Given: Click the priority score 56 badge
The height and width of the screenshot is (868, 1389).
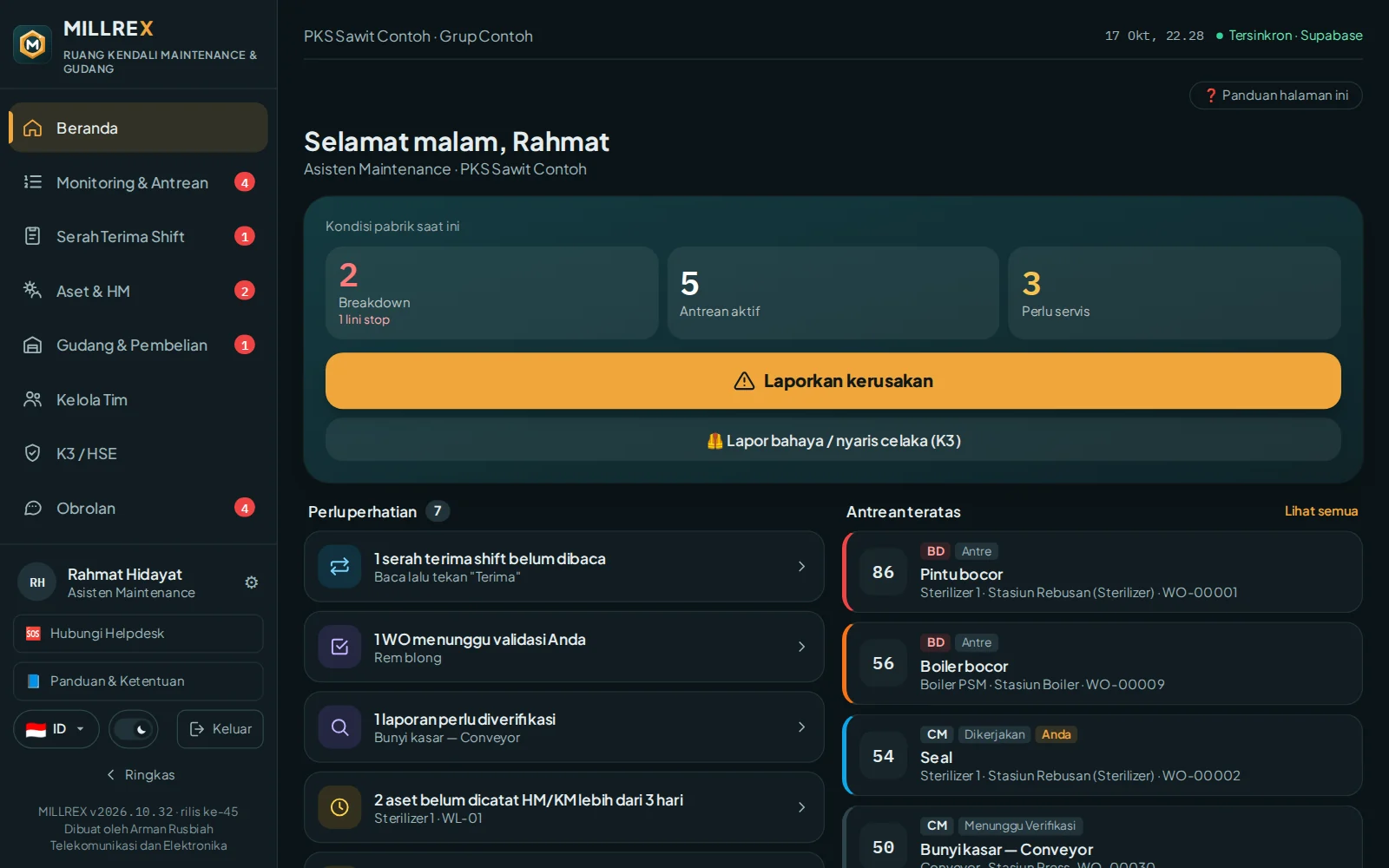Looking at the screenshot, I should 883,663.
